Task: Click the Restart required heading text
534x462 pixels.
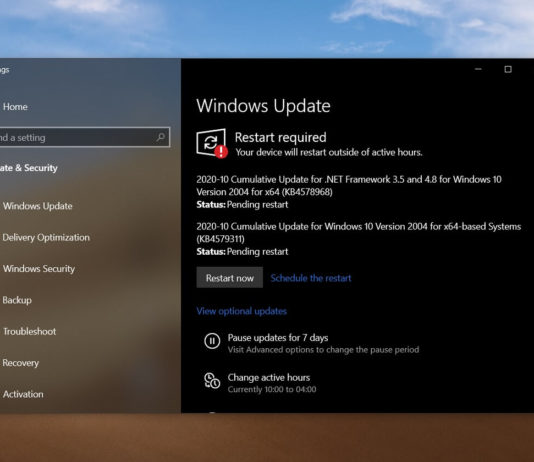Action: 281,138
